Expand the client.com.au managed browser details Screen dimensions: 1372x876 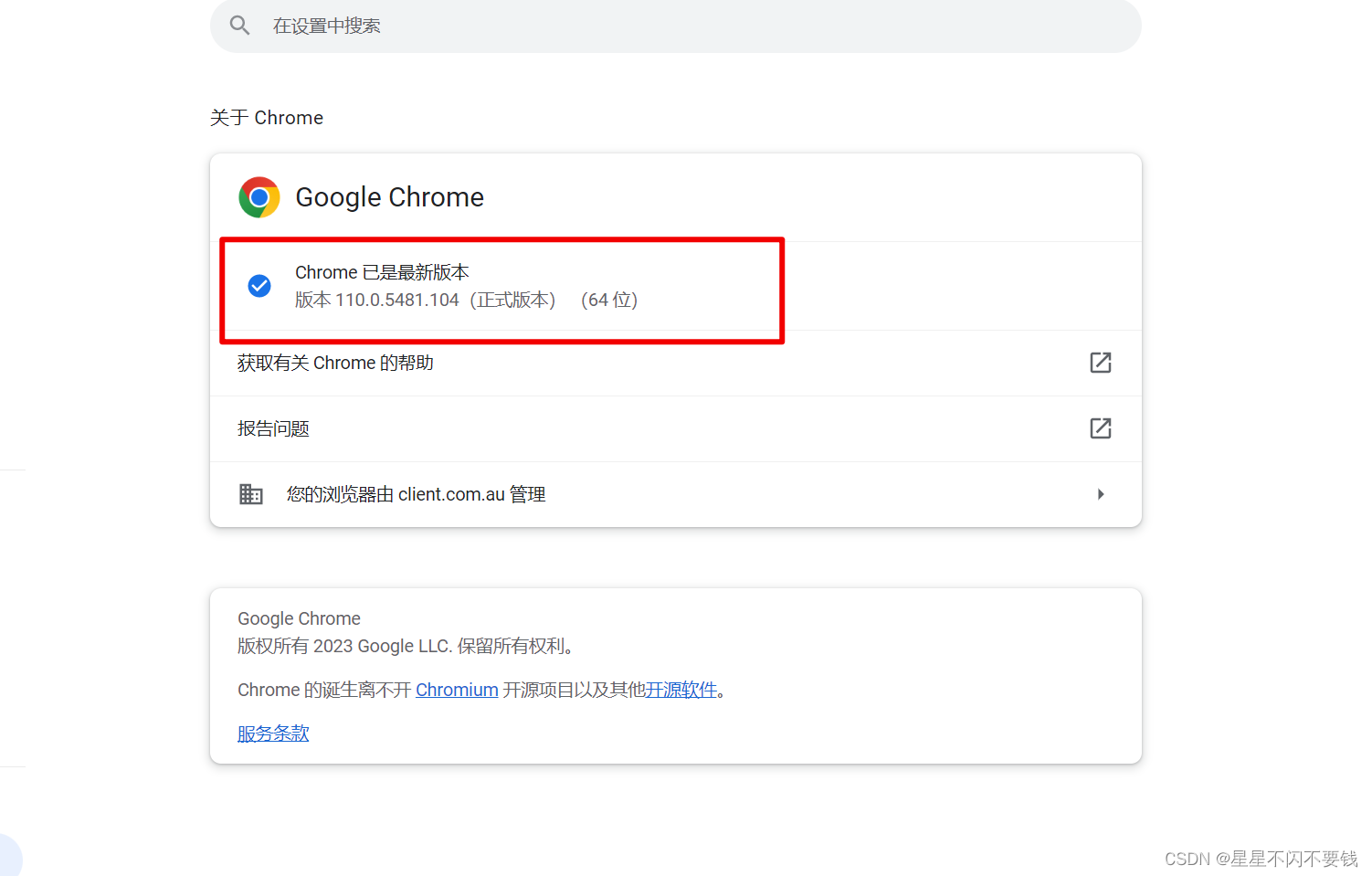1100,494
